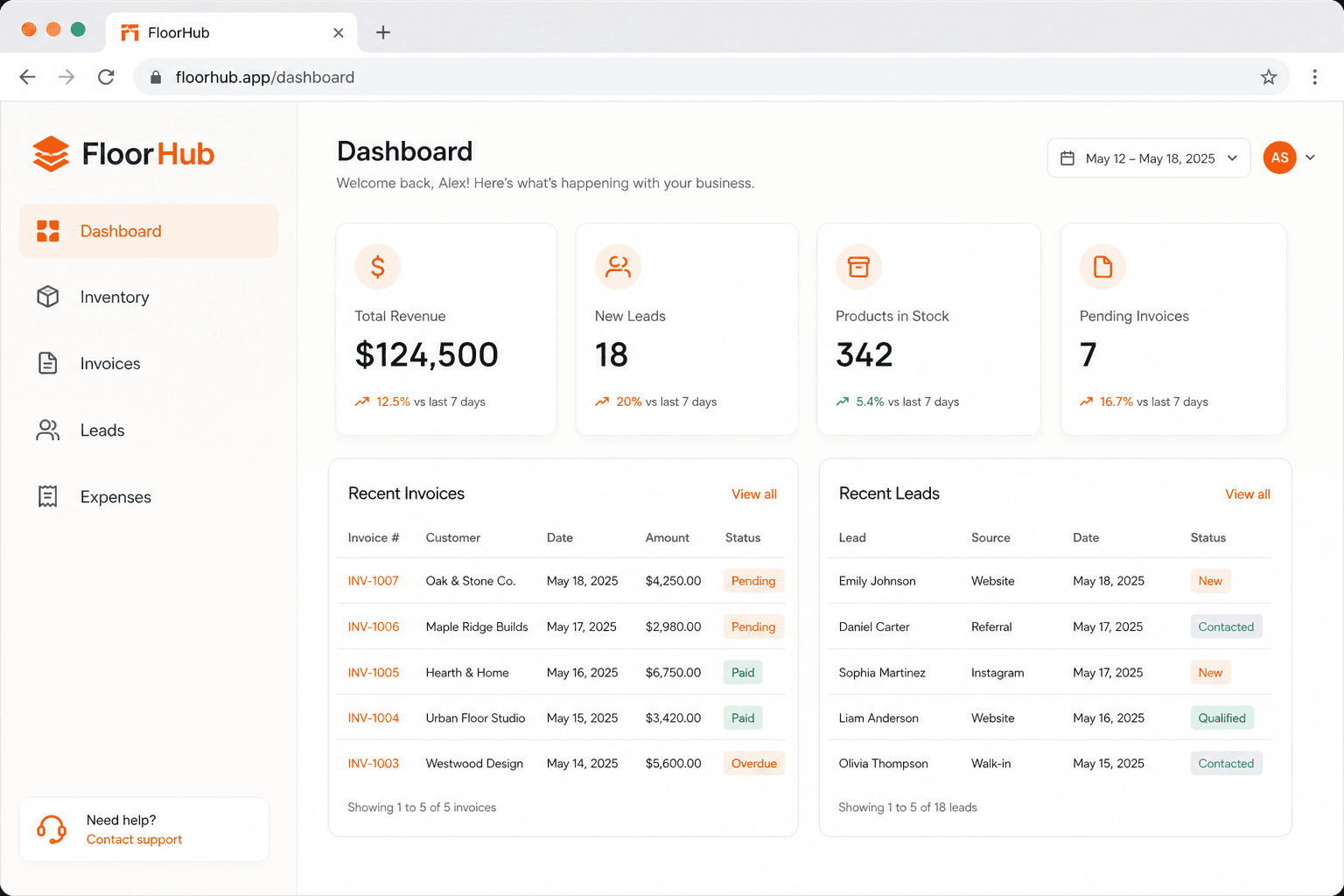Click the lock icon in address bar
The image size is (1344, 896).
point(156,77)
